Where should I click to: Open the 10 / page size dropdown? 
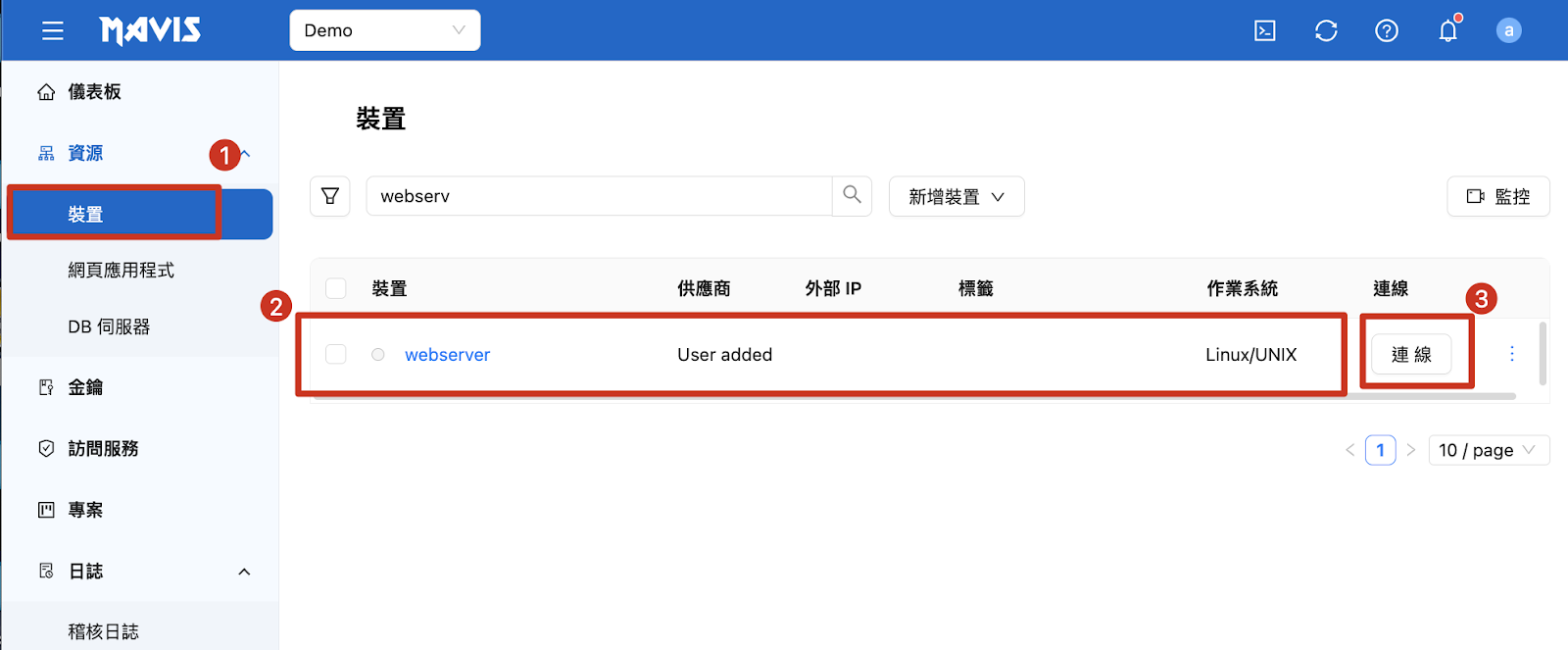(x=1488, y=450)
